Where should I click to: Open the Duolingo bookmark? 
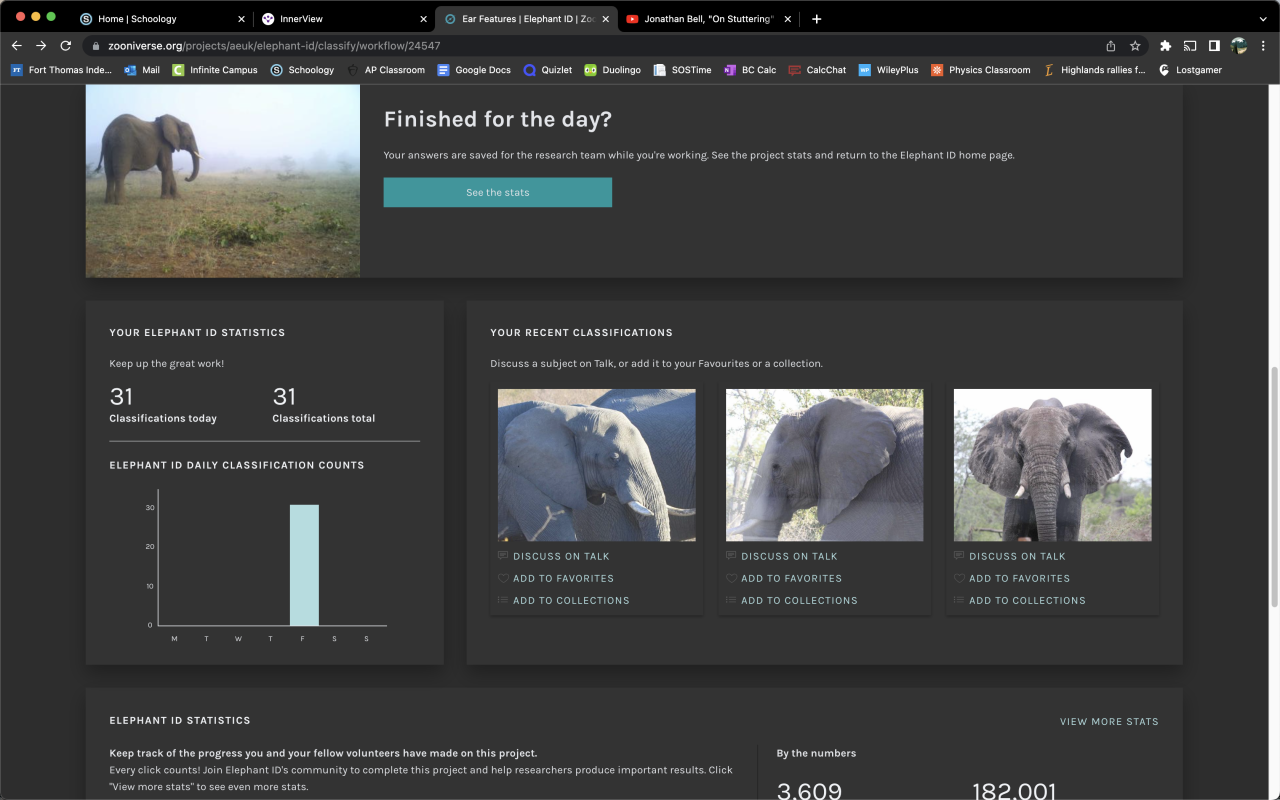click(x=613, y=70)
